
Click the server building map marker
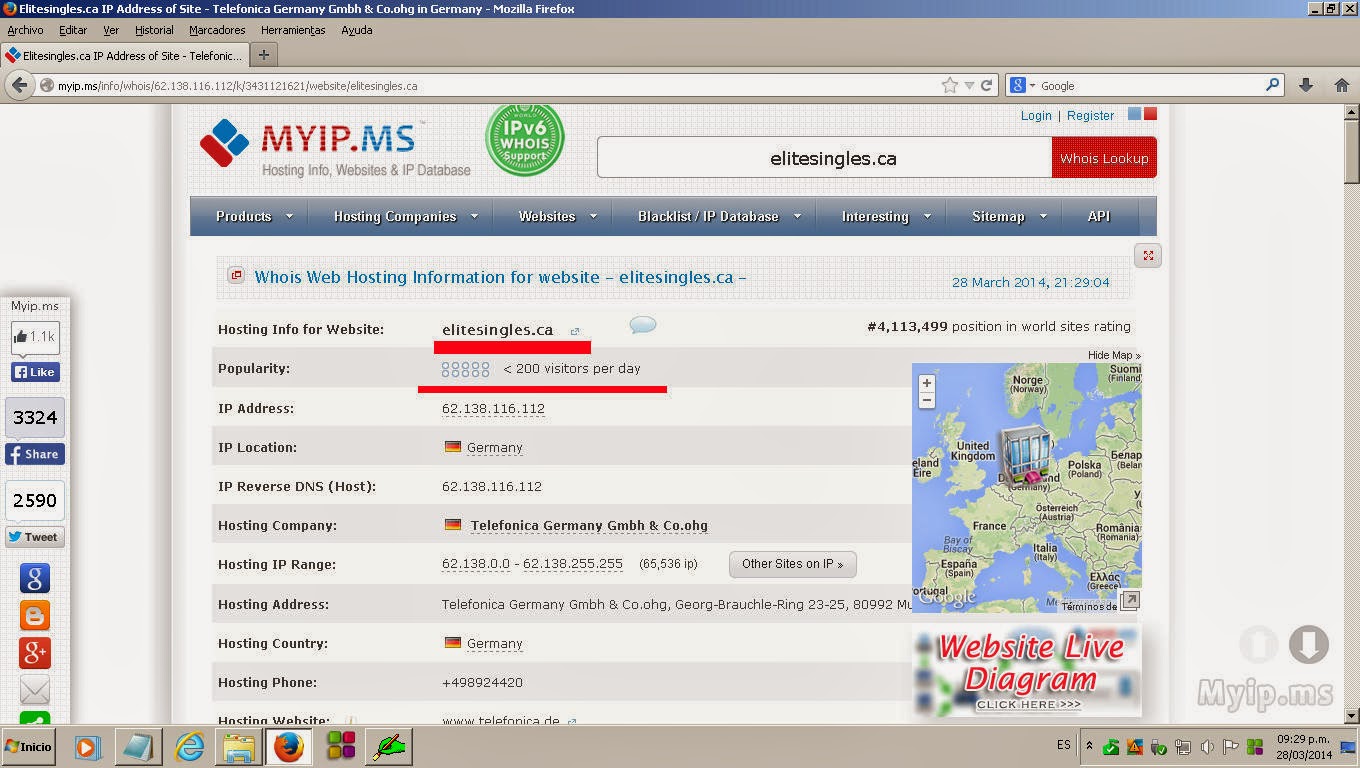[1026, 456]
